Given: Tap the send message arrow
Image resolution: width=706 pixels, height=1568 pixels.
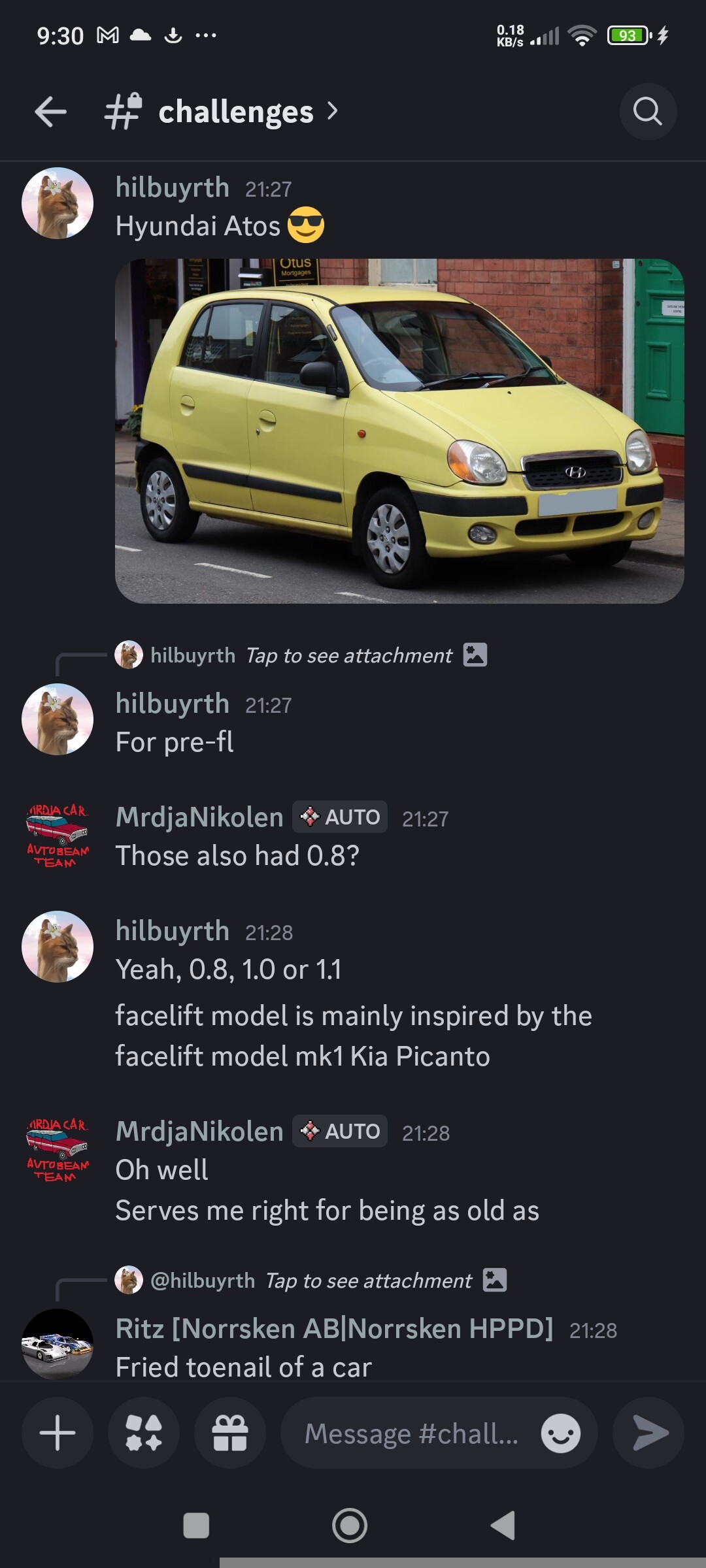Looking at the screenshot, I should (649, 1433).
